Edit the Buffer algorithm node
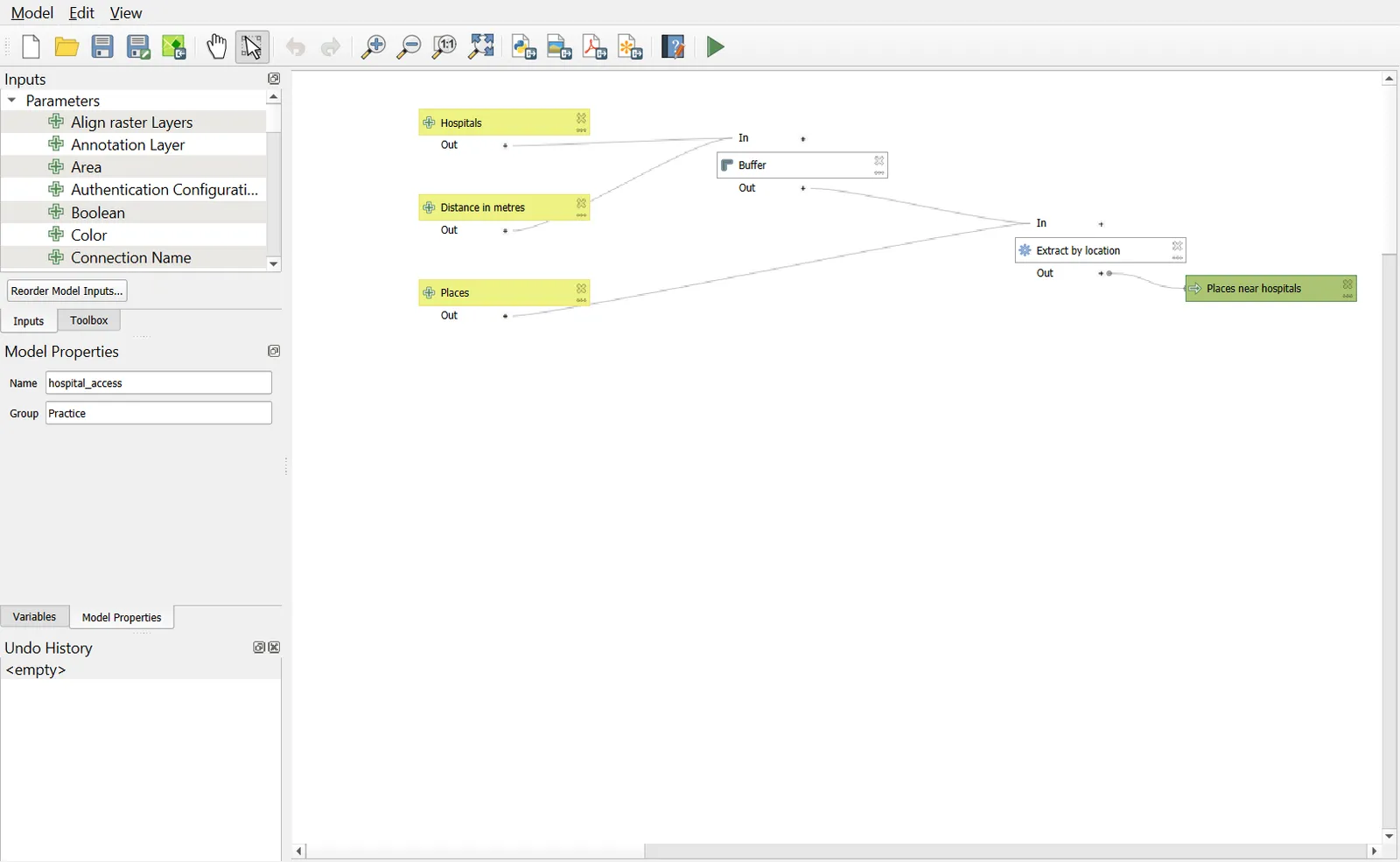 [x=879, y=172]
